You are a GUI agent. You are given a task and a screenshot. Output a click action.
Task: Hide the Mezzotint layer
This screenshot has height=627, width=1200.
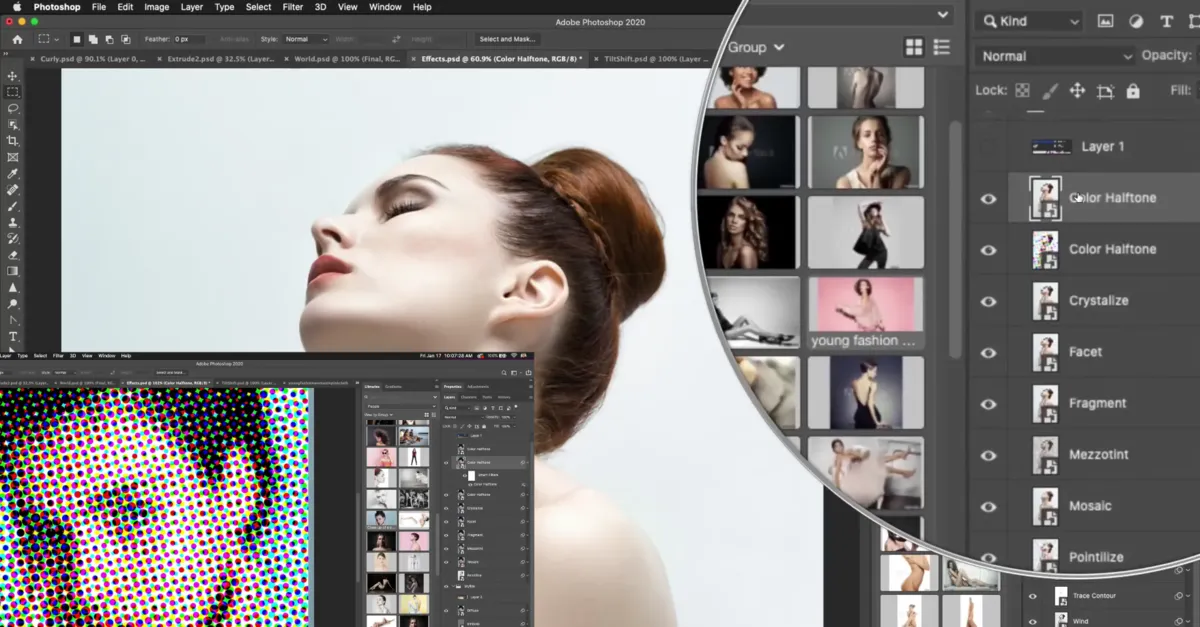point(988,454)
